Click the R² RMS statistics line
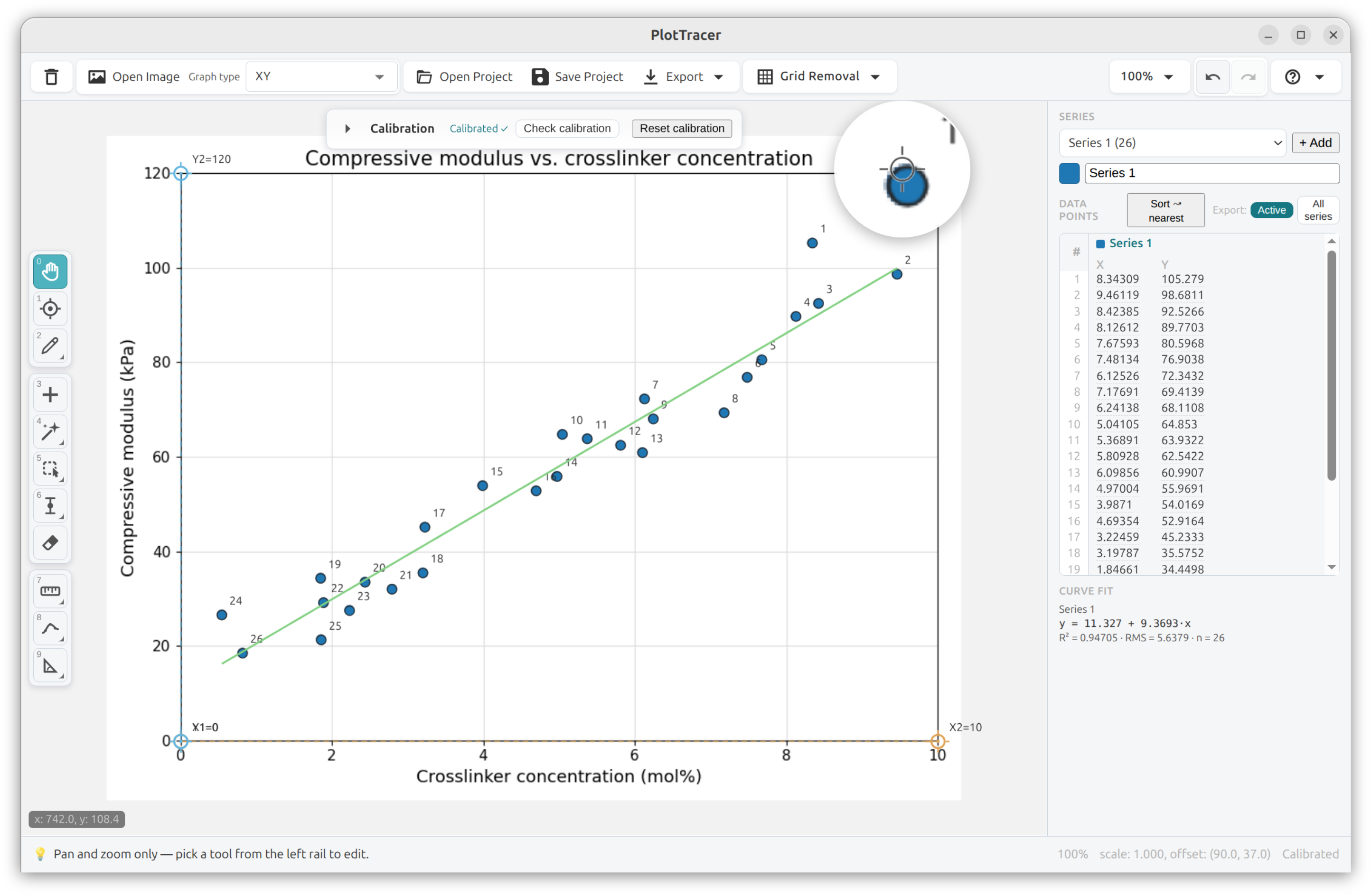The width and height of the screenshot is (1371, 896). coord(1142,638)
